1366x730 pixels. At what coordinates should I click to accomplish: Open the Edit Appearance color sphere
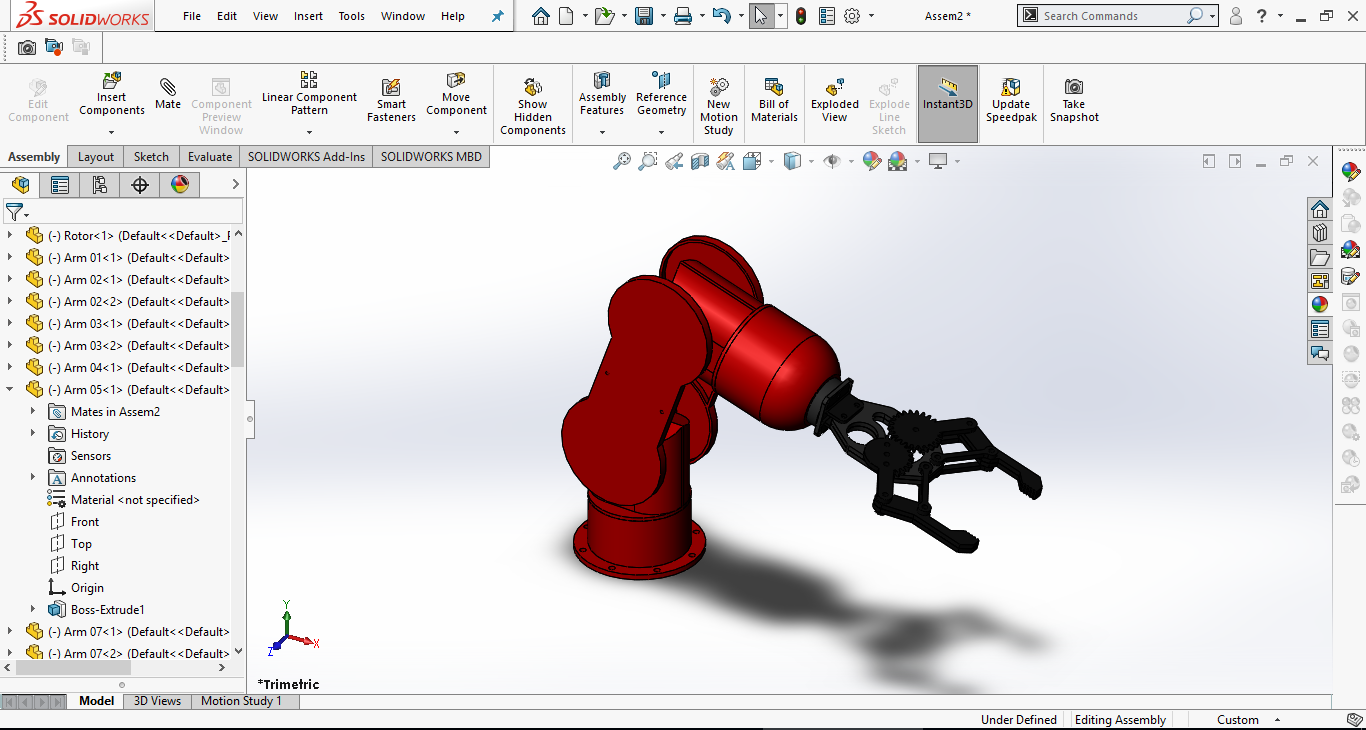tap(871, 161)
